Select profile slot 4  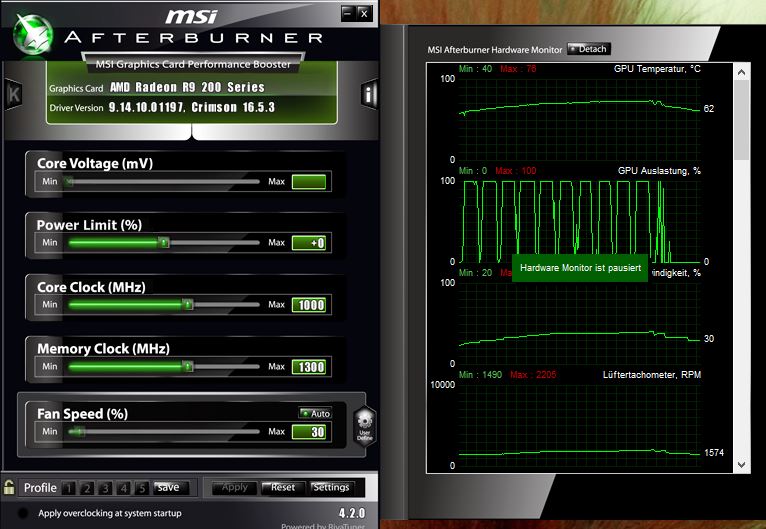pos(123,487)
